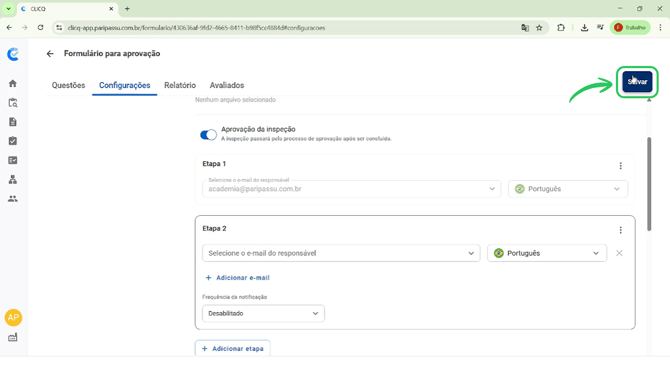The width and height of the screenshot is (670, 376).
Task: Click the Etapa 2 heading text
Action: coord(215,229)
